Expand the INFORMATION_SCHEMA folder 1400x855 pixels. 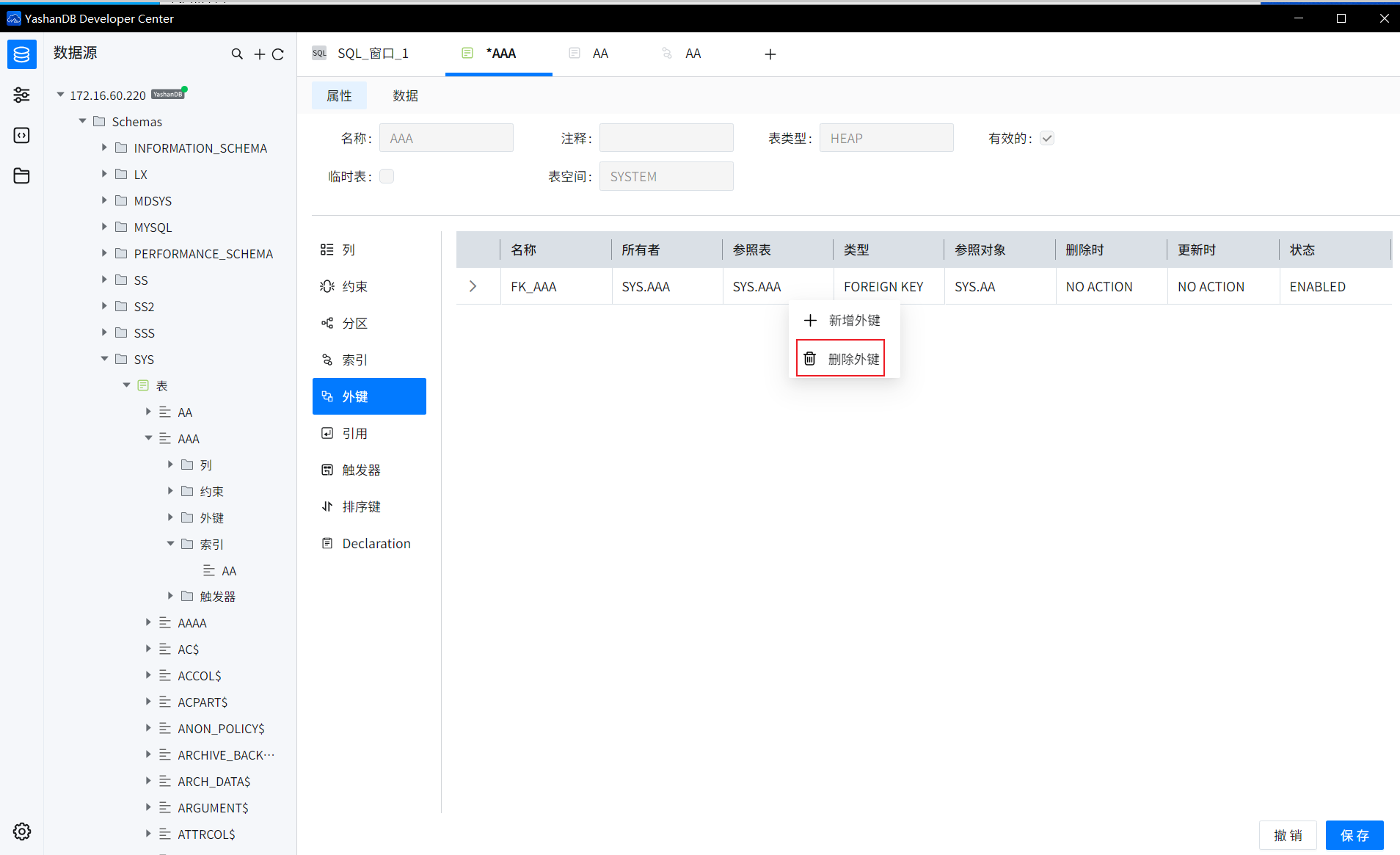[104, 148]
